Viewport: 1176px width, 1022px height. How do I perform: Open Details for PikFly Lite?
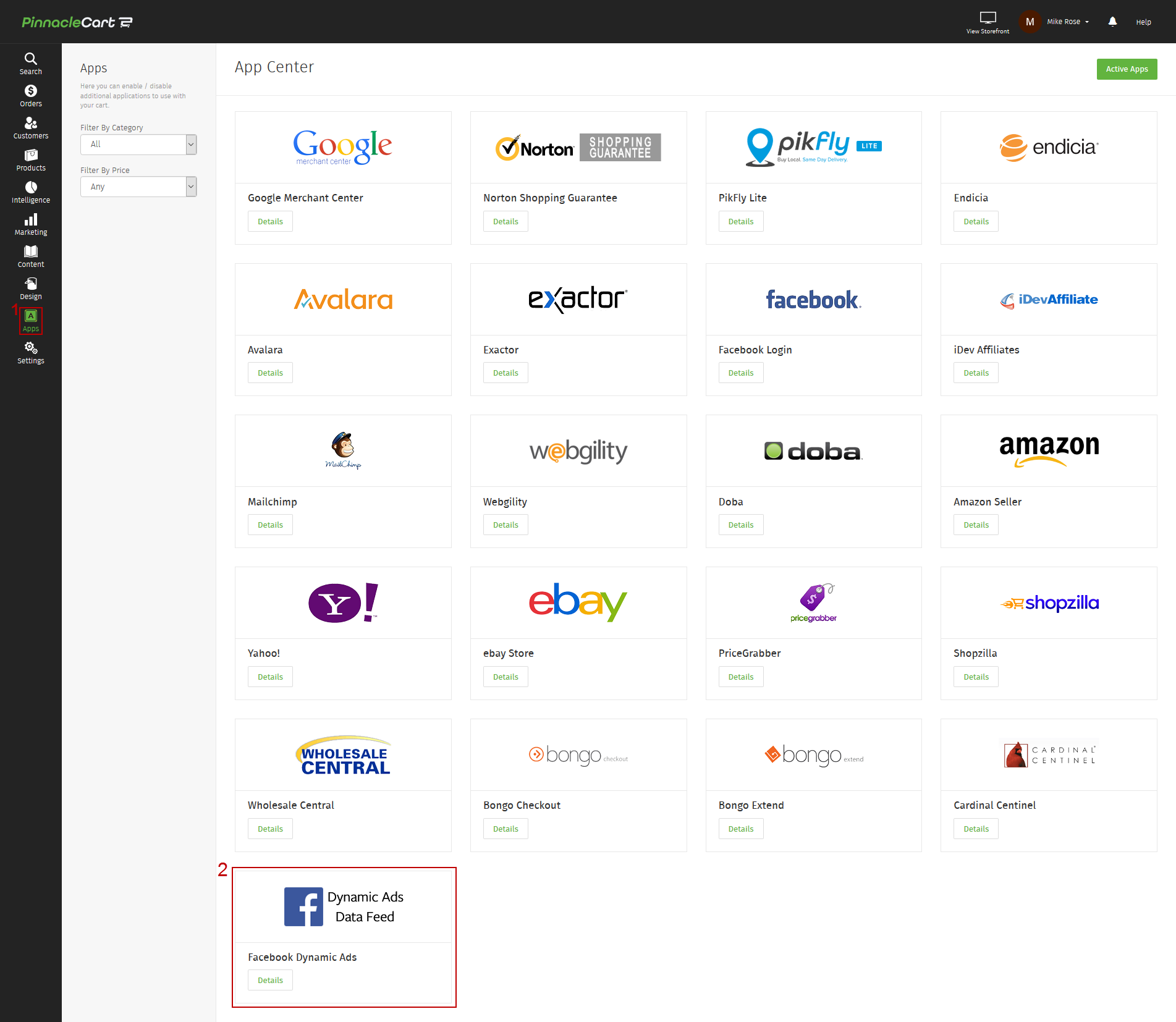(x=740, y=221)
